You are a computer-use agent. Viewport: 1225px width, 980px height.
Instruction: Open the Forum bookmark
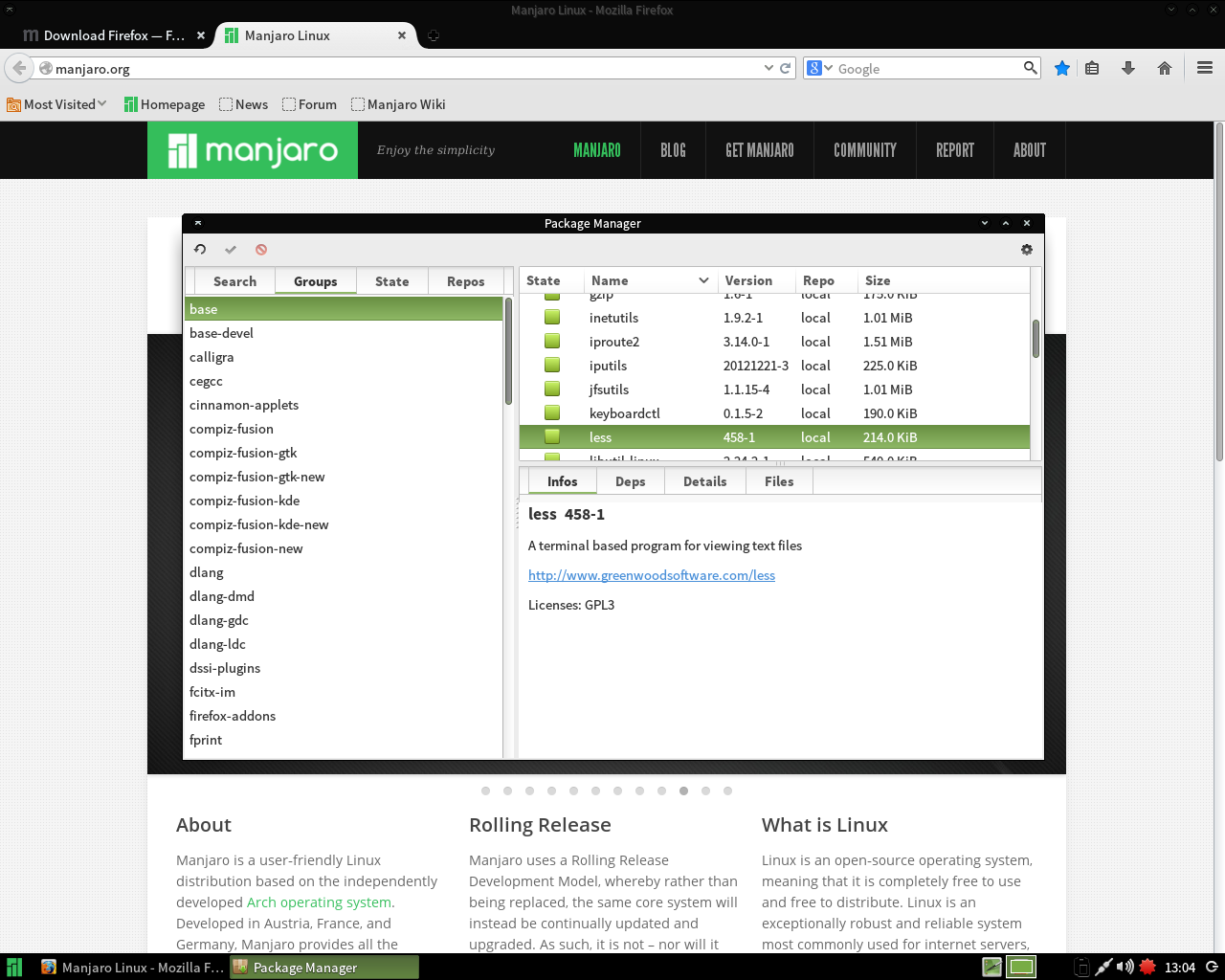click(x=309, y=104)
